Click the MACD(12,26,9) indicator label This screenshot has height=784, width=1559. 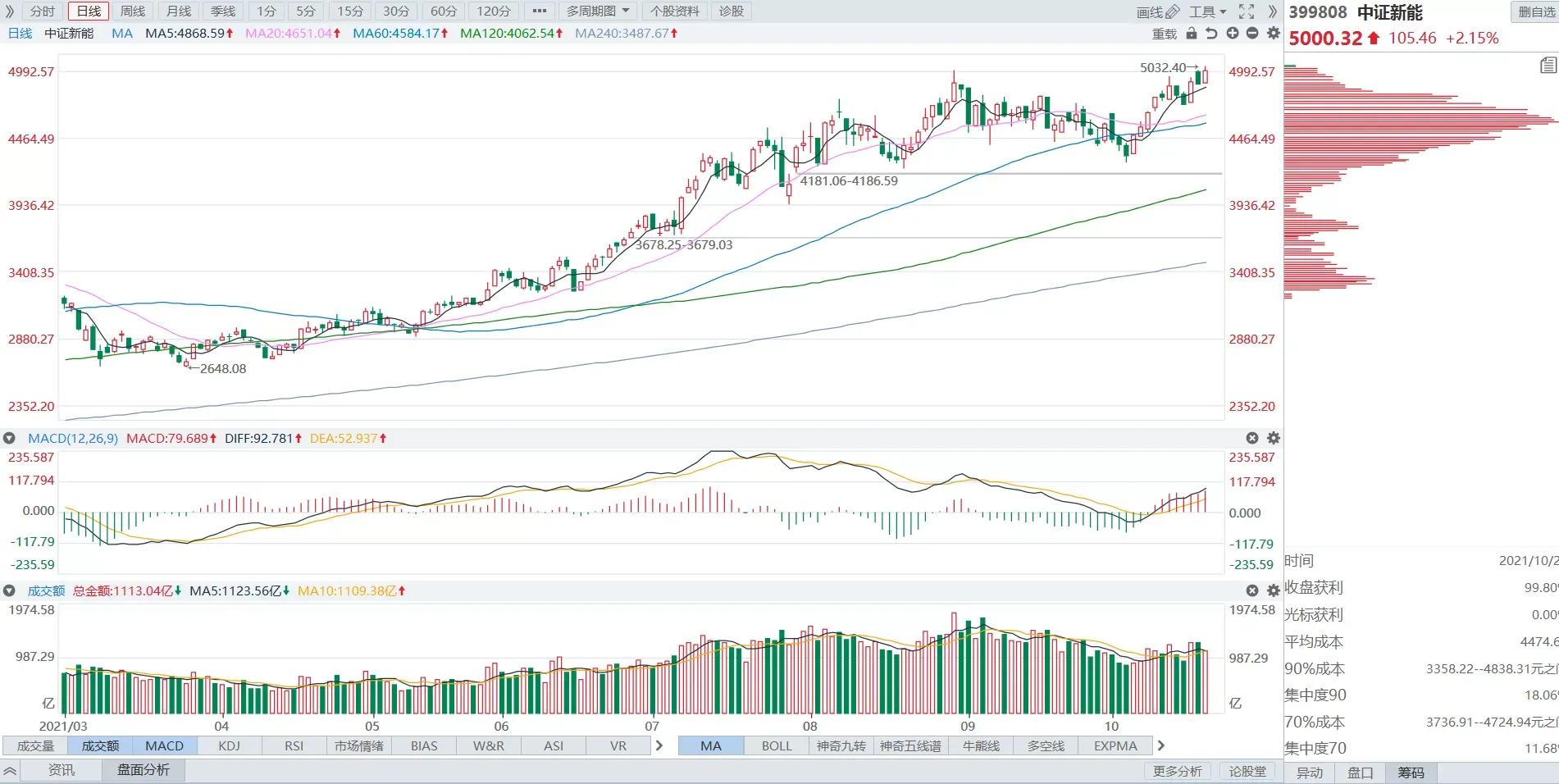(x=73, y=439)
